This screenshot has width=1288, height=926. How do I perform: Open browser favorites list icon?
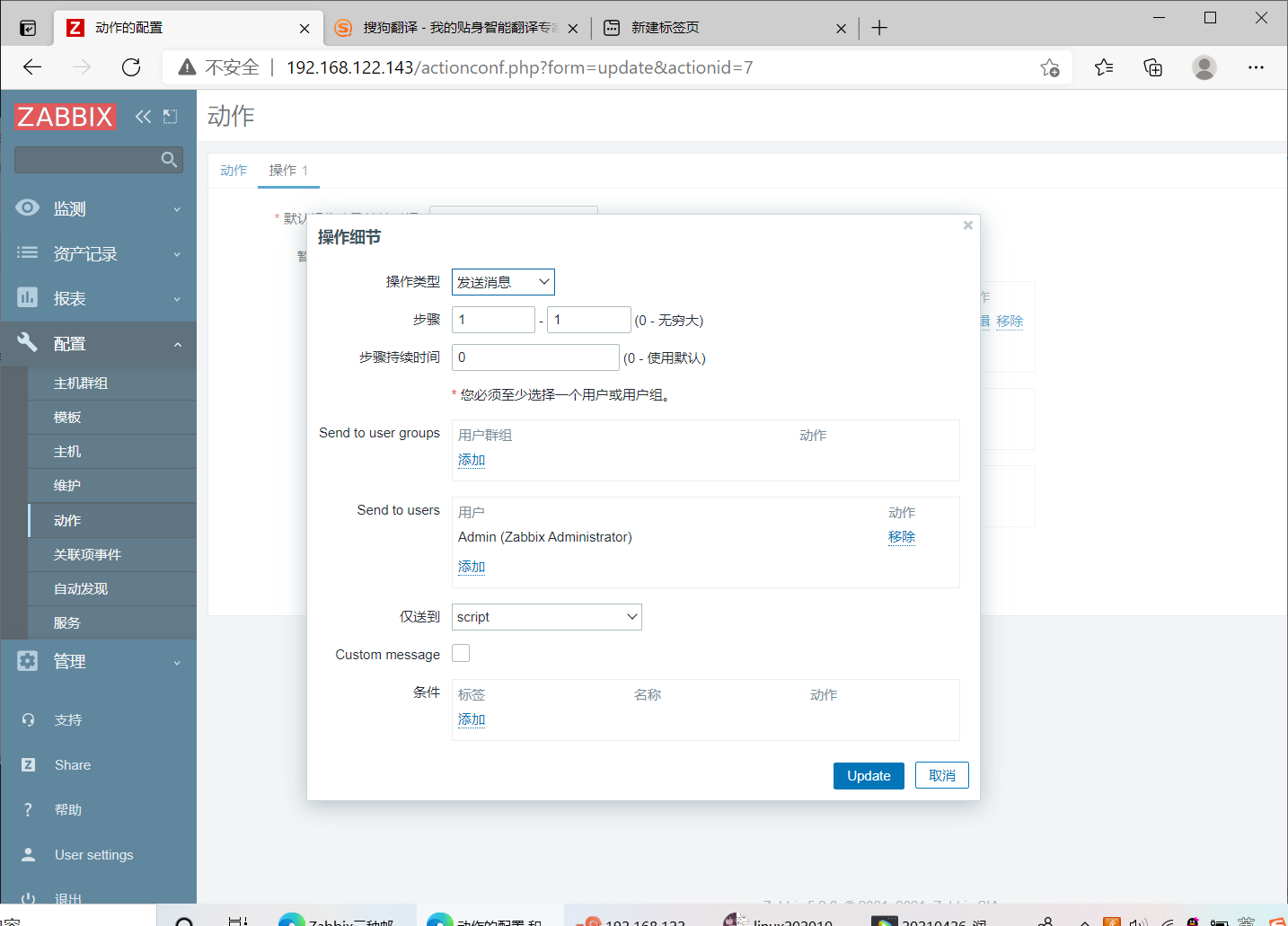(x=1104, y=67)
